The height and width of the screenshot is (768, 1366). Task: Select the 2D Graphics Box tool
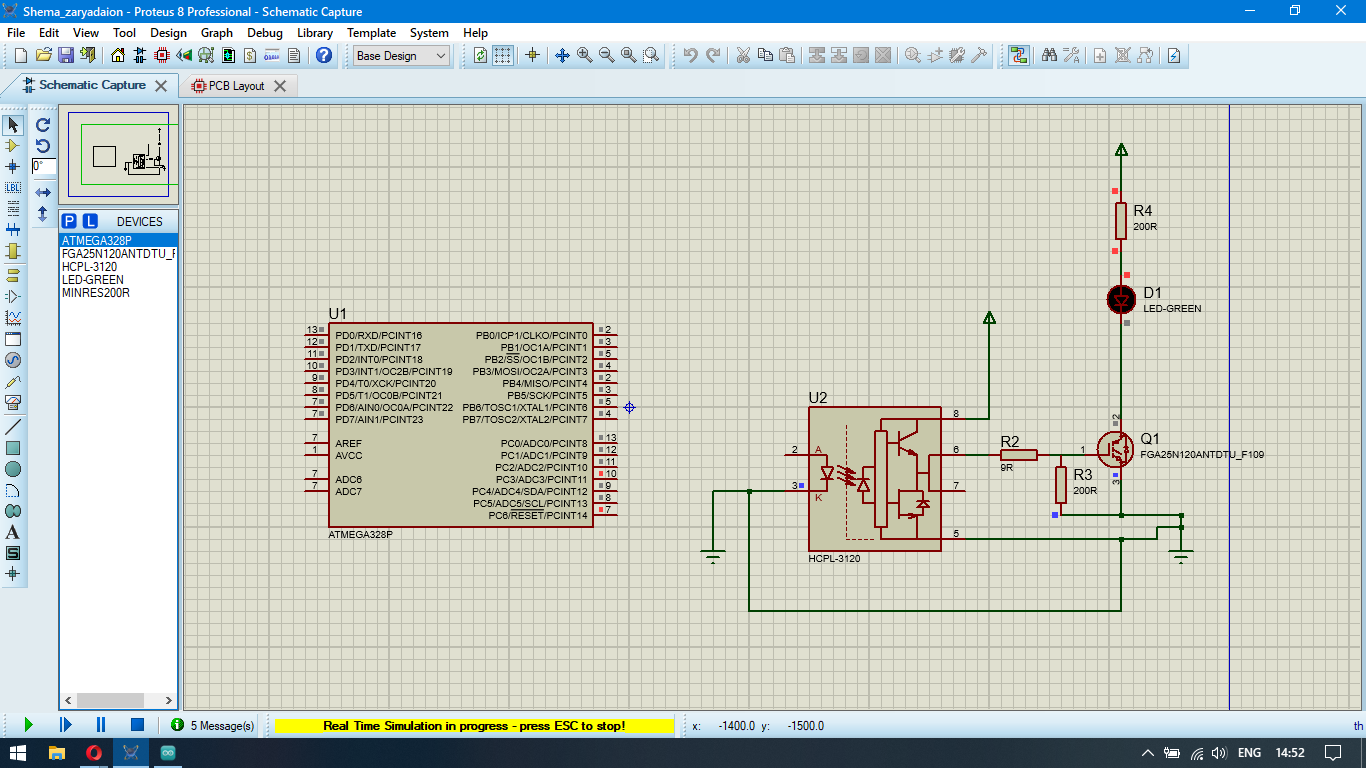coord(13,448)
